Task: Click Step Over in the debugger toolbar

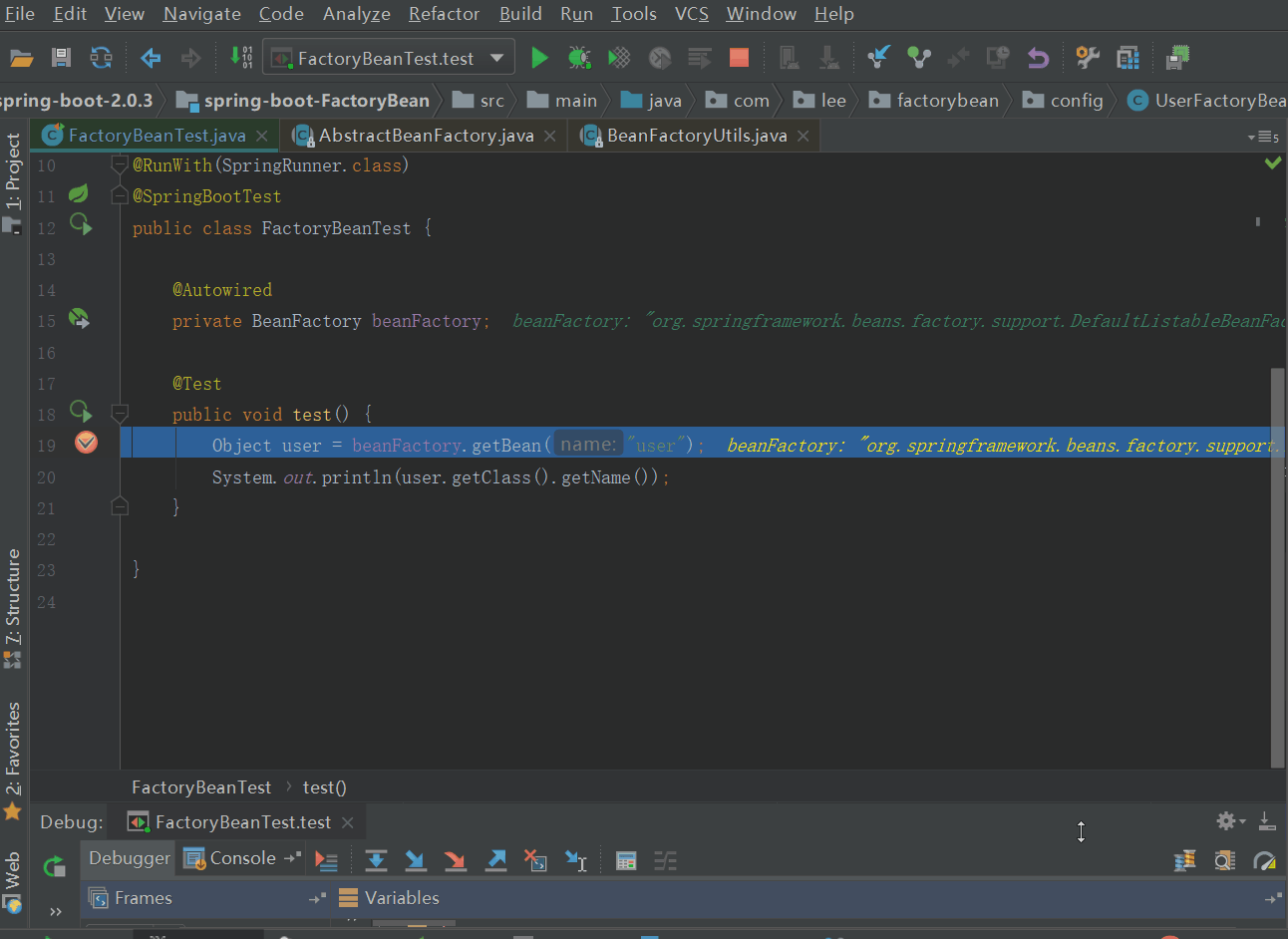Action: (x=376, y=860)
